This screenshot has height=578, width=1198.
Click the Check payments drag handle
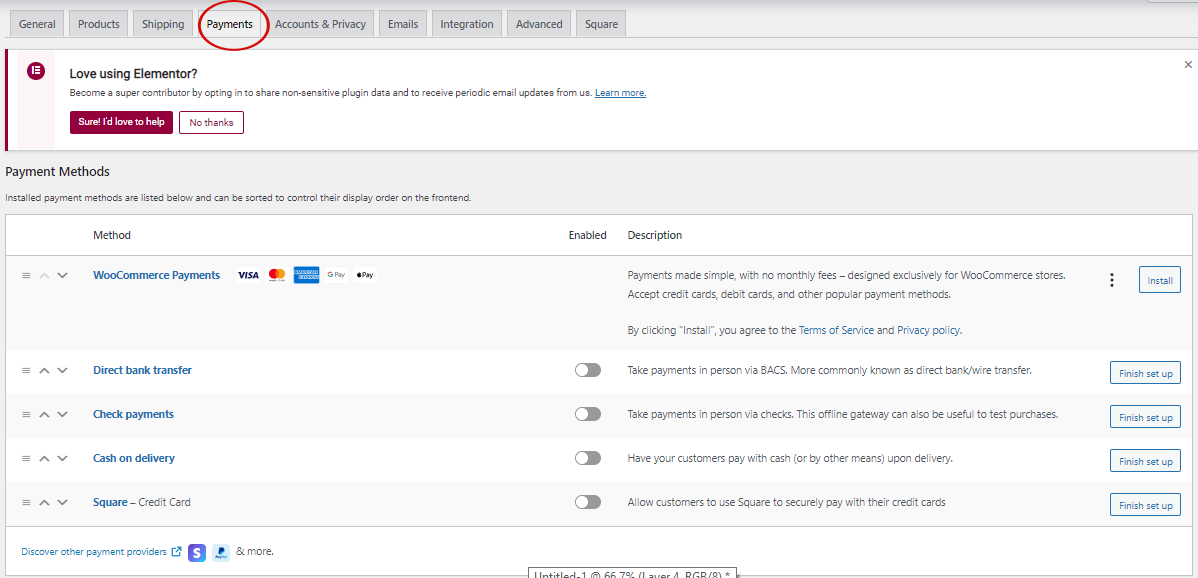point(26,415)
